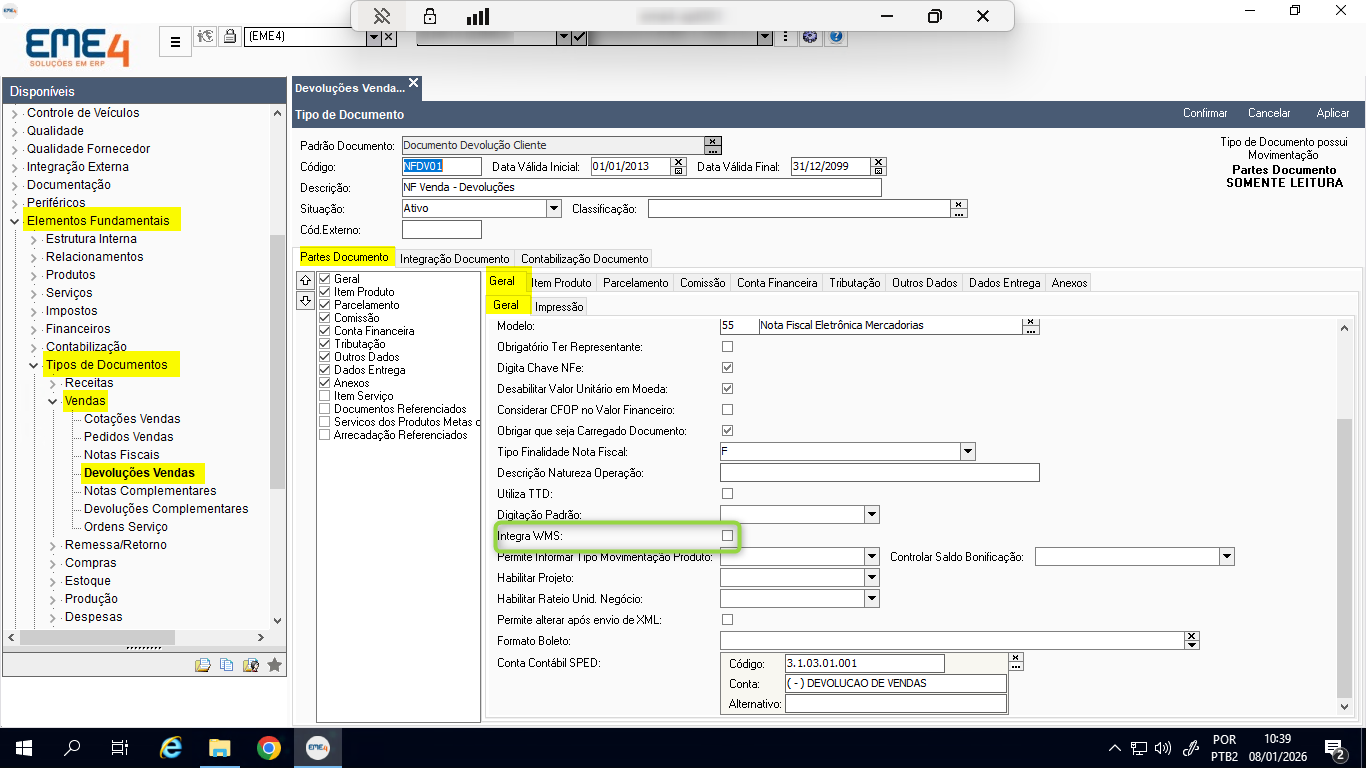The image size is (1366, 768).
Task: Check Considerar CFOP no Valor Financeiro
Action: point(727,410)
